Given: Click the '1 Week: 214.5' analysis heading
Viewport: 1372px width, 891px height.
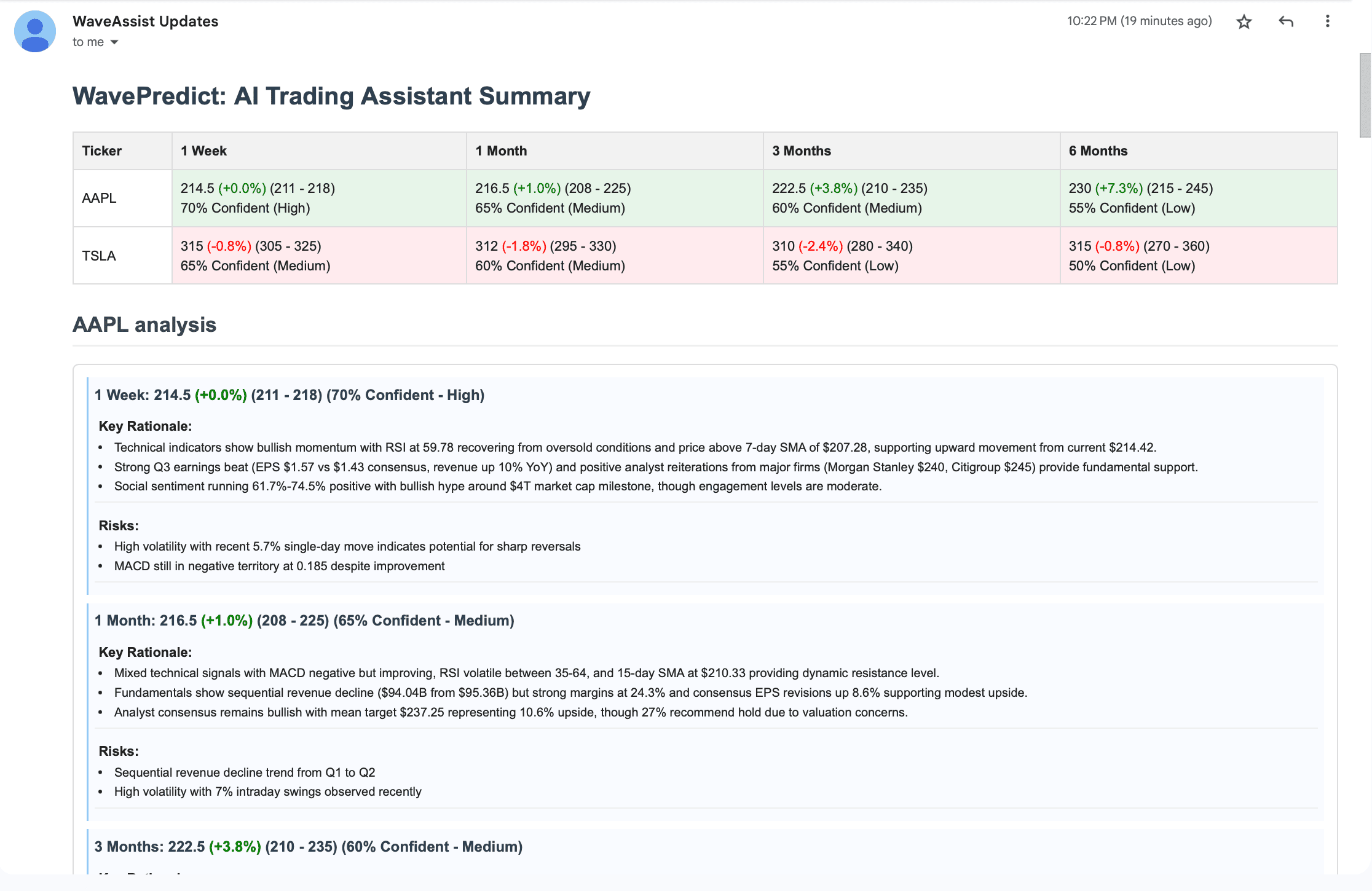Looking at the screenshot, I should click(290, 395).
